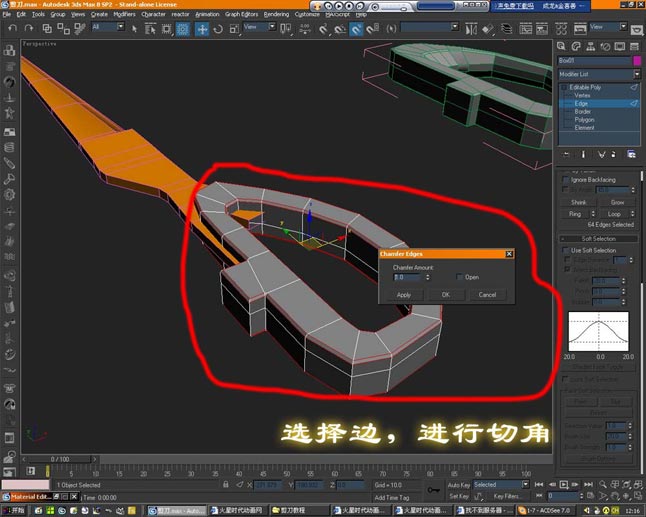Activate the Unlink Selection tool
The width and height of the screenshot is (646, 517).
click(63, 28)
